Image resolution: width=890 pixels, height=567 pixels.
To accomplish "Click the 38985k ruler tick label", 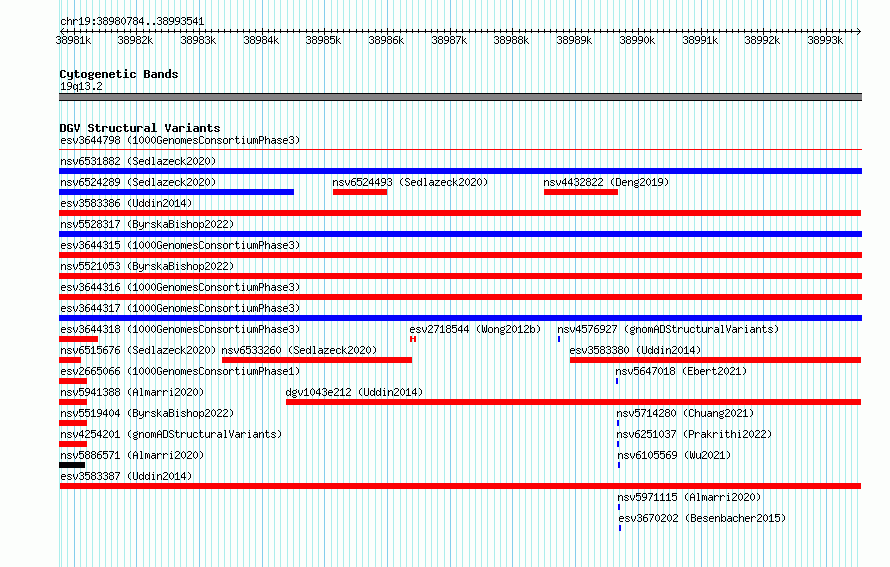I will click(323, 40).
